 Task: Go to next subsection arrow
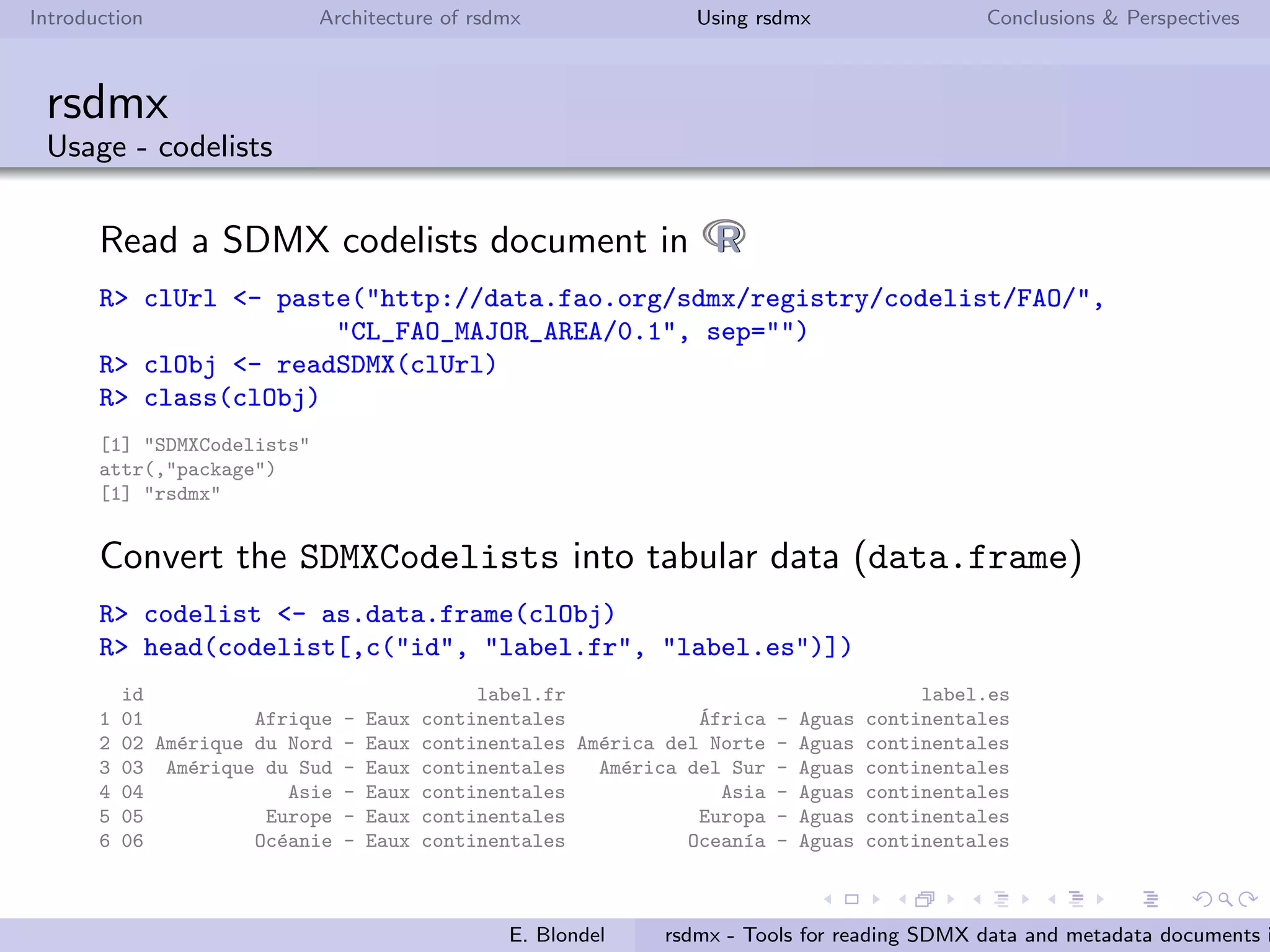tap(1025, 899)
